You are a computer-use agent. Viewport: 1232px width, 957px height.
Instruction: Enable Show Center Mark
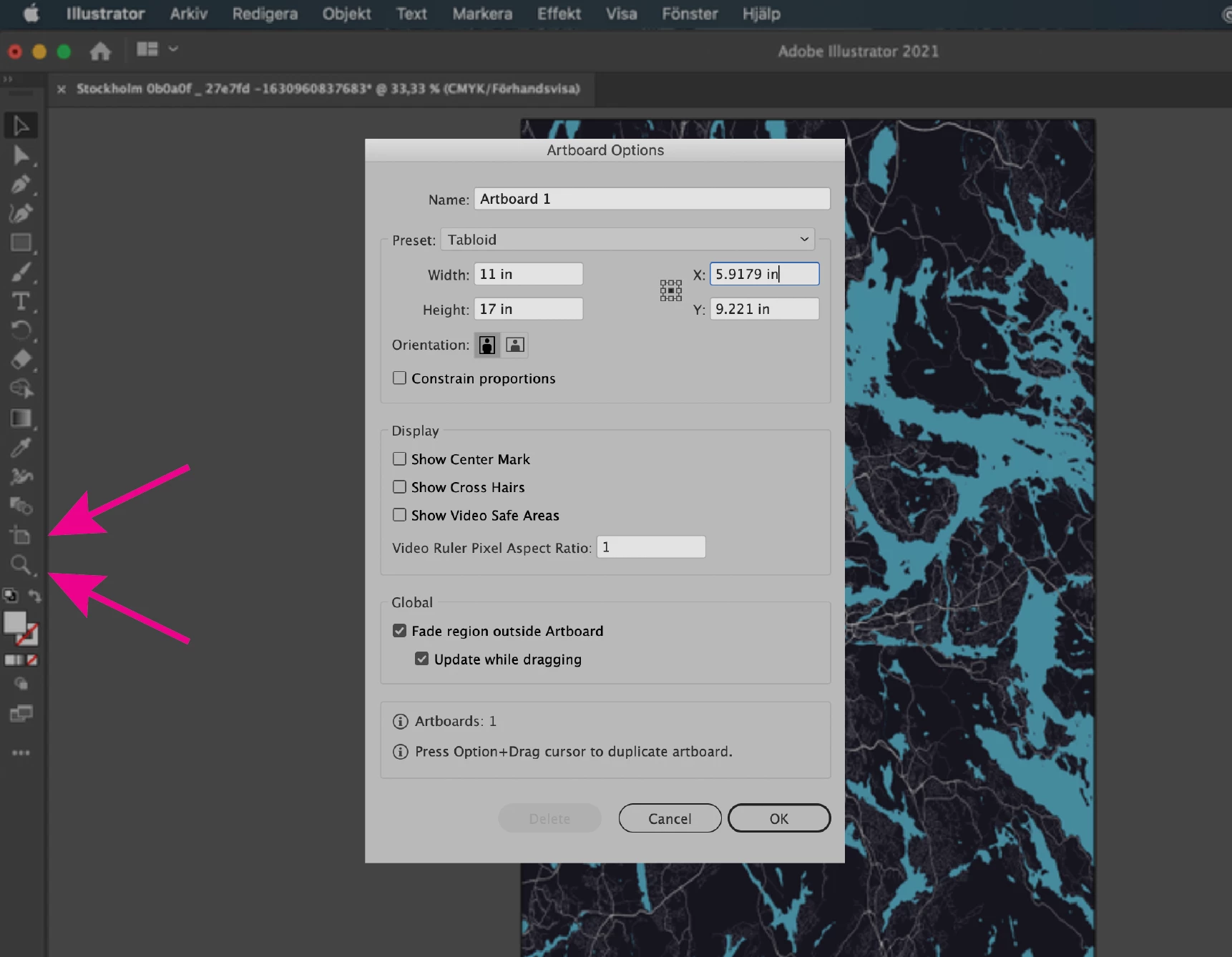[x=399, y=458]
